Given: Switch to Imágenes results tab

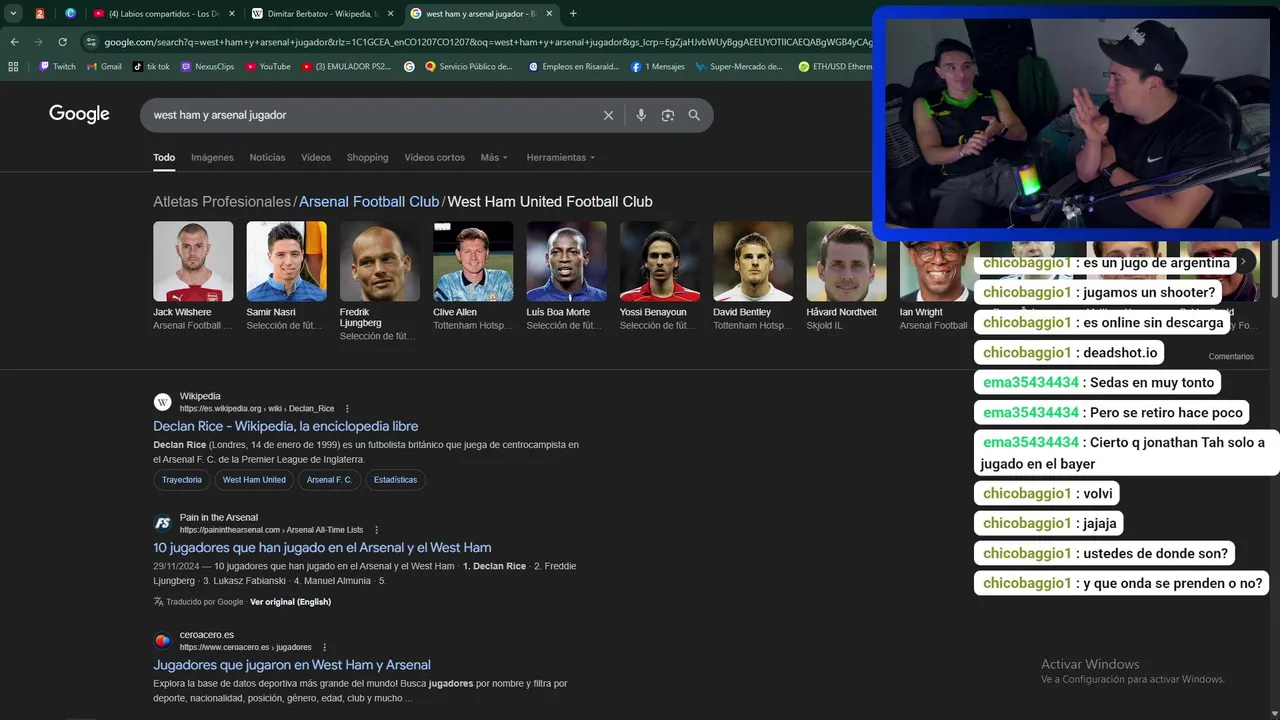Looking at the screenshot, I should coord(212,157).
